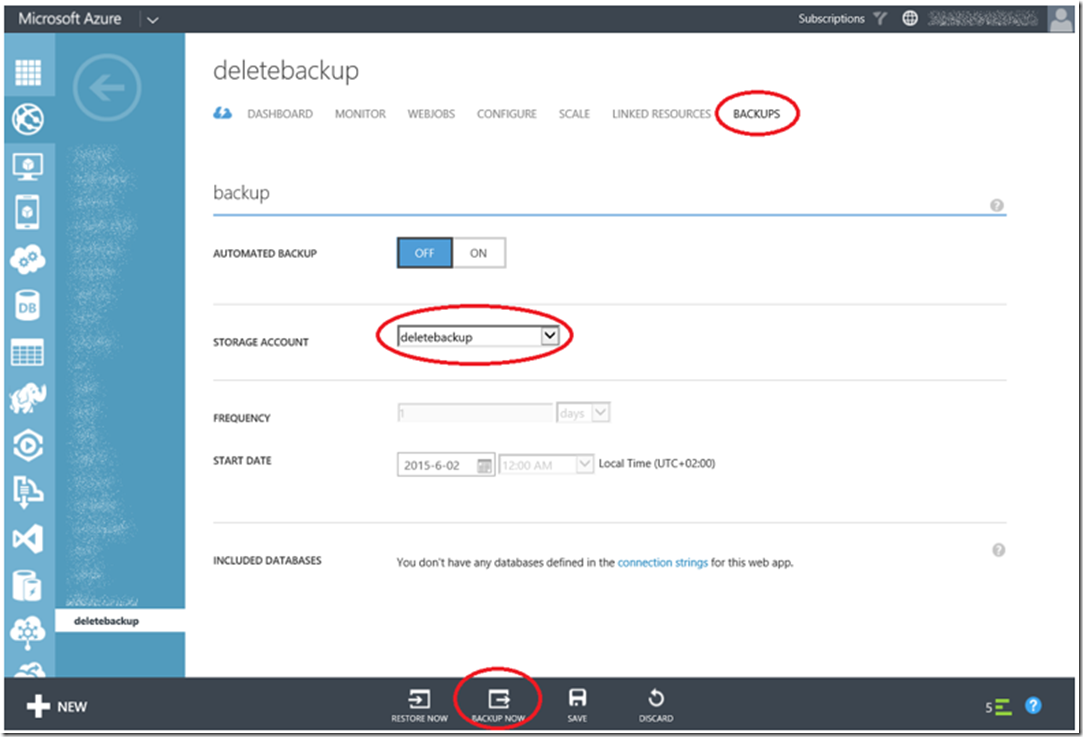Screen dimensions: 1083x737
Task: Open the frequency unit days dropdown
Action: coord(583,413)
